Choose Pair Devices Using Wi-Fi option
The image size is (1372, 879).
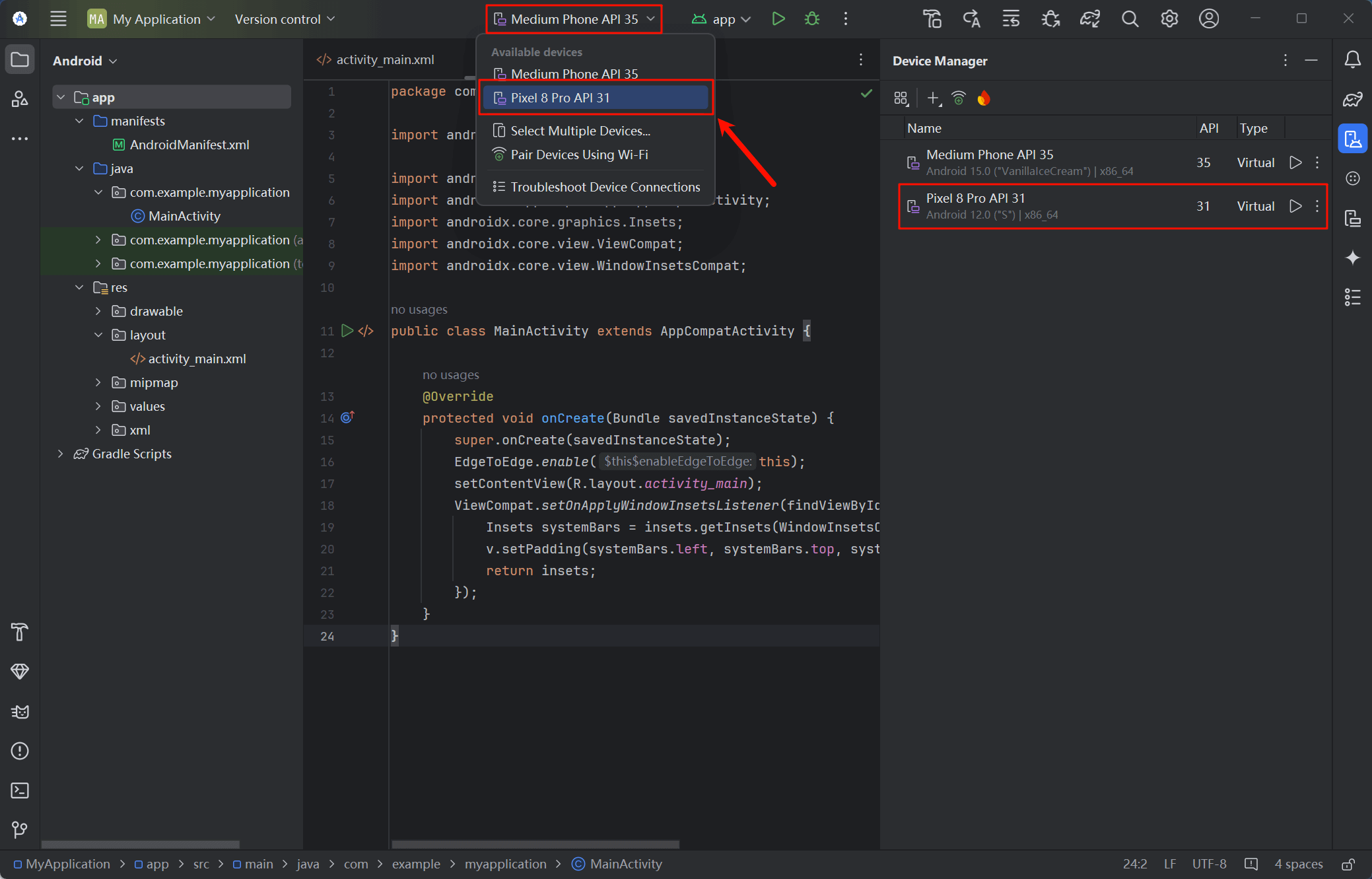click(596, 155)
